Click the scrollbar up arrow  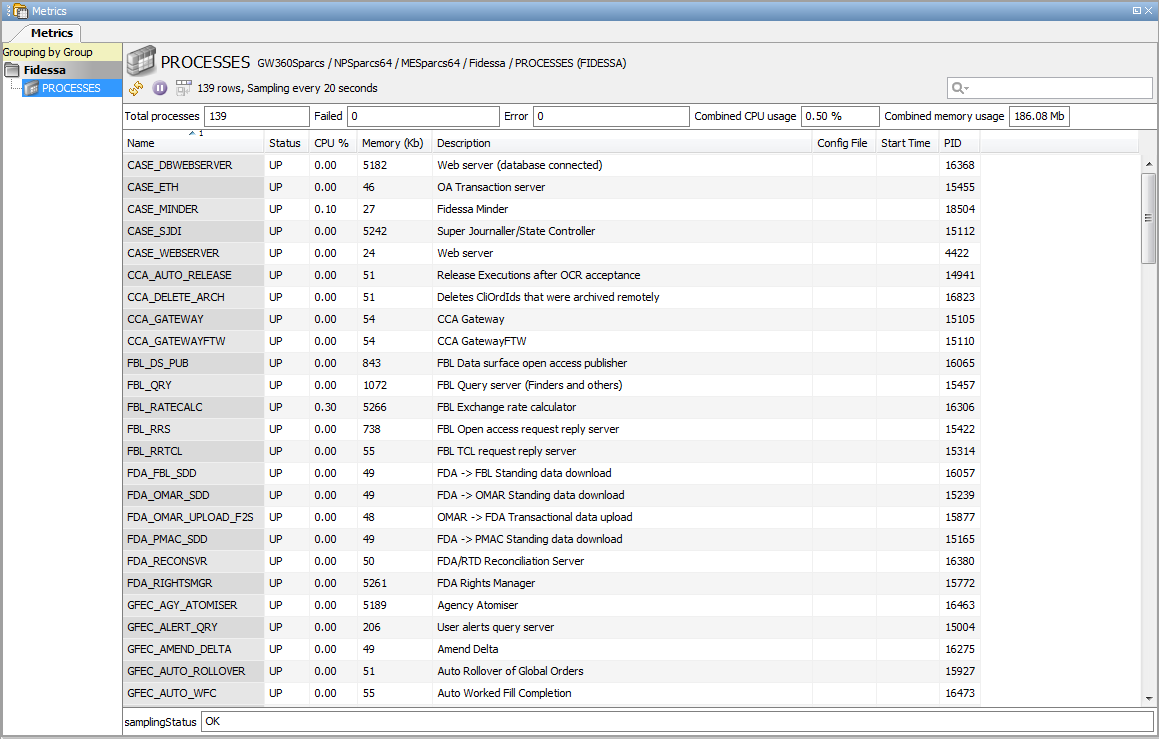tap(1148, 163)
